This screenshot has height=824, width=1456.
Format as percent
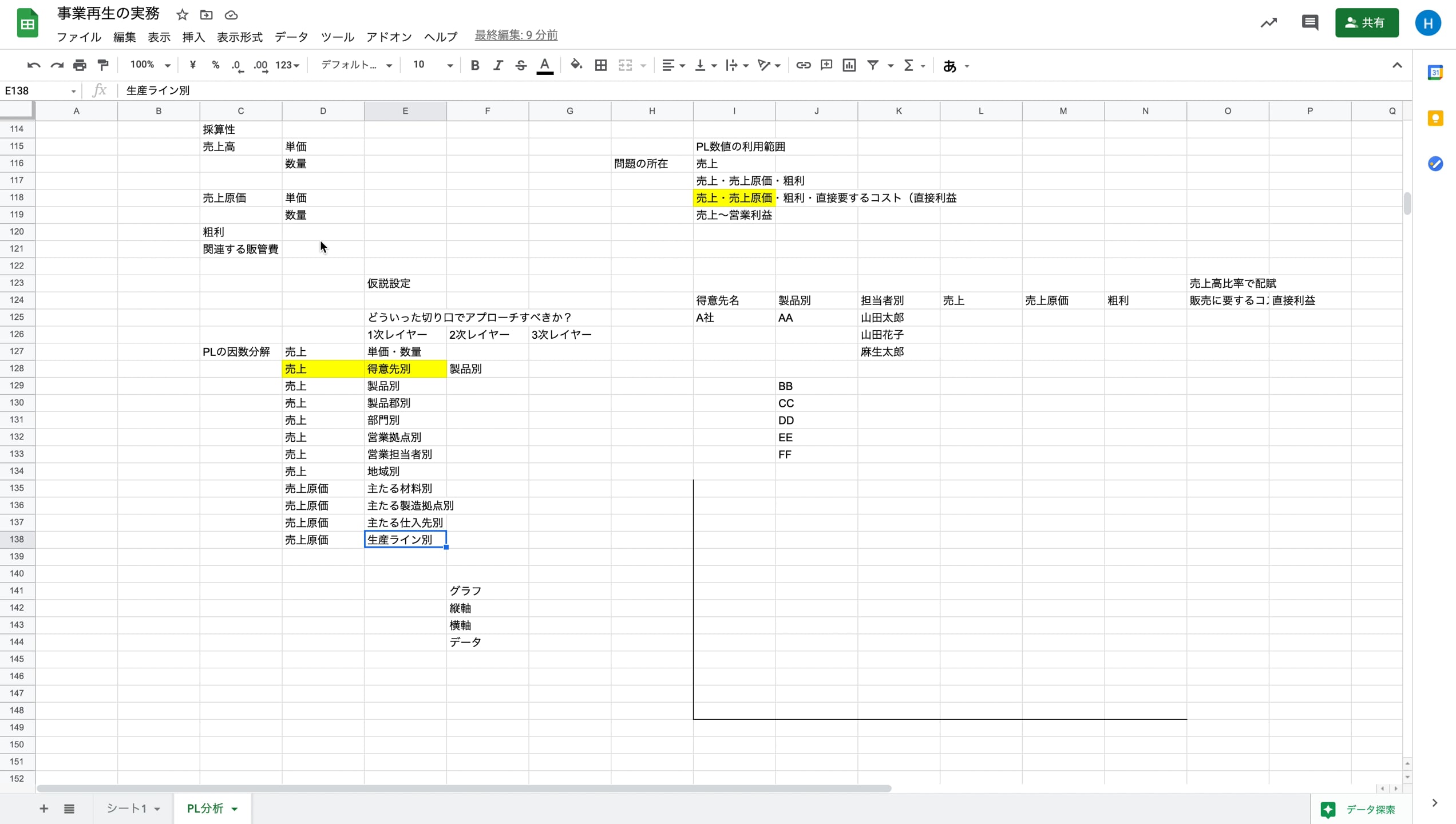pyautogui.click(x=215, y=65)
